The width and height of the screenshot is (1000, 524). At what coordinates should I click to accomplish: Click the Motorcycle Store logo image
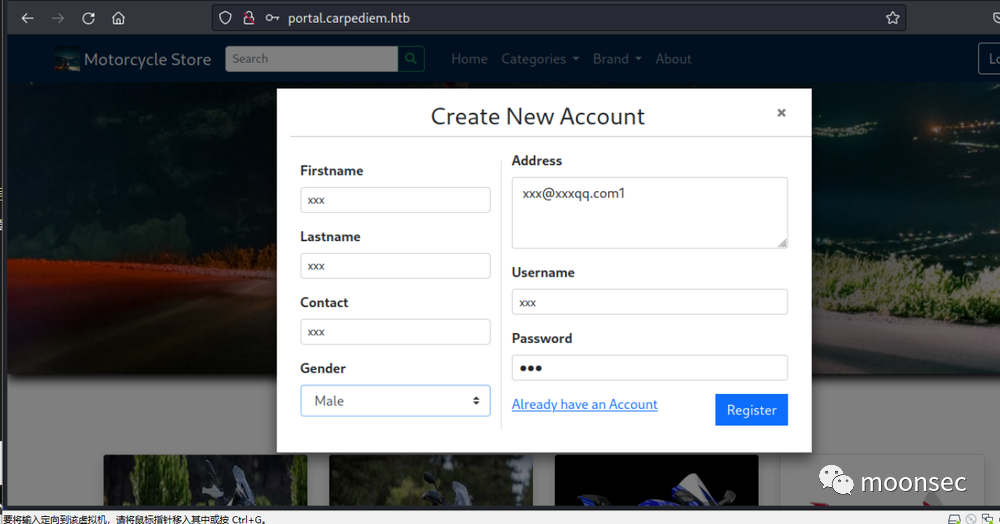pyautogui.click(x=67, y=59)
